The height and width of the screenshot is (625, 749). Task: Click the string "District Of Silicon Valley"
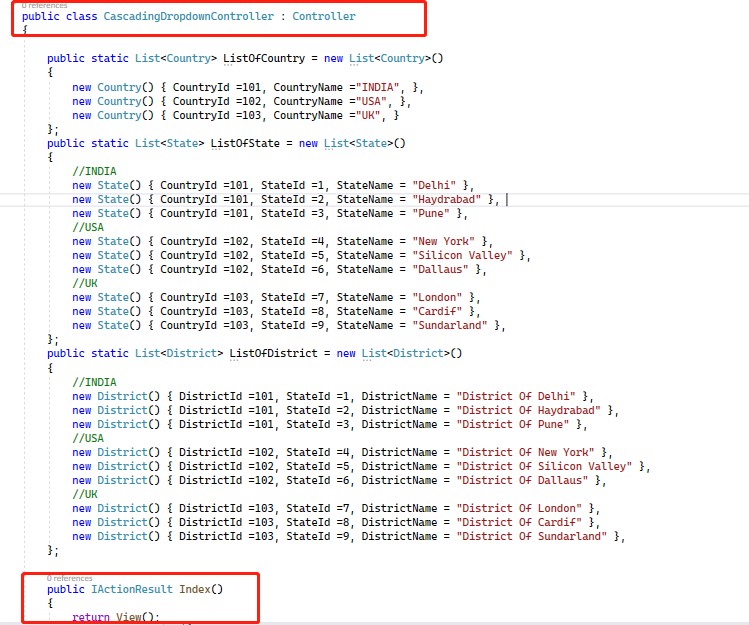[x=544, y=466]
